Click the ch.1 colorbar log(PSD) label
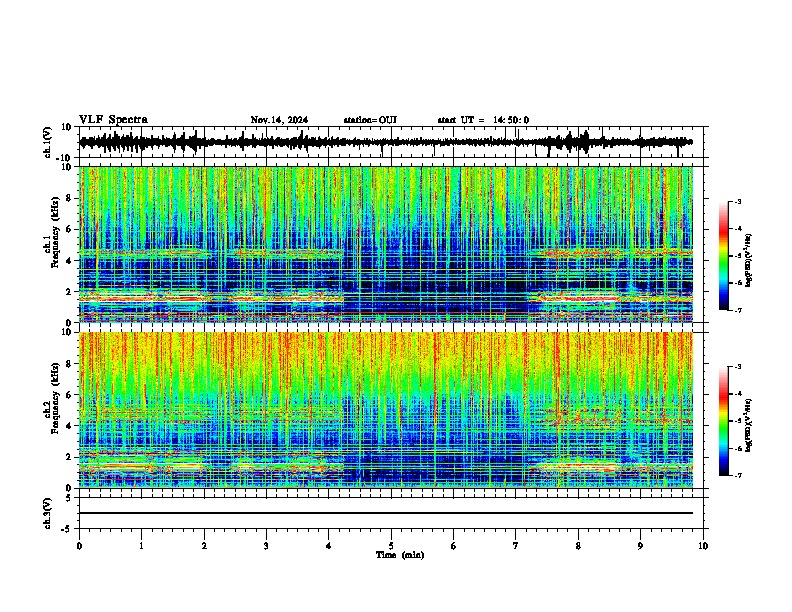The image size is (792, 612). pos(748,261)
